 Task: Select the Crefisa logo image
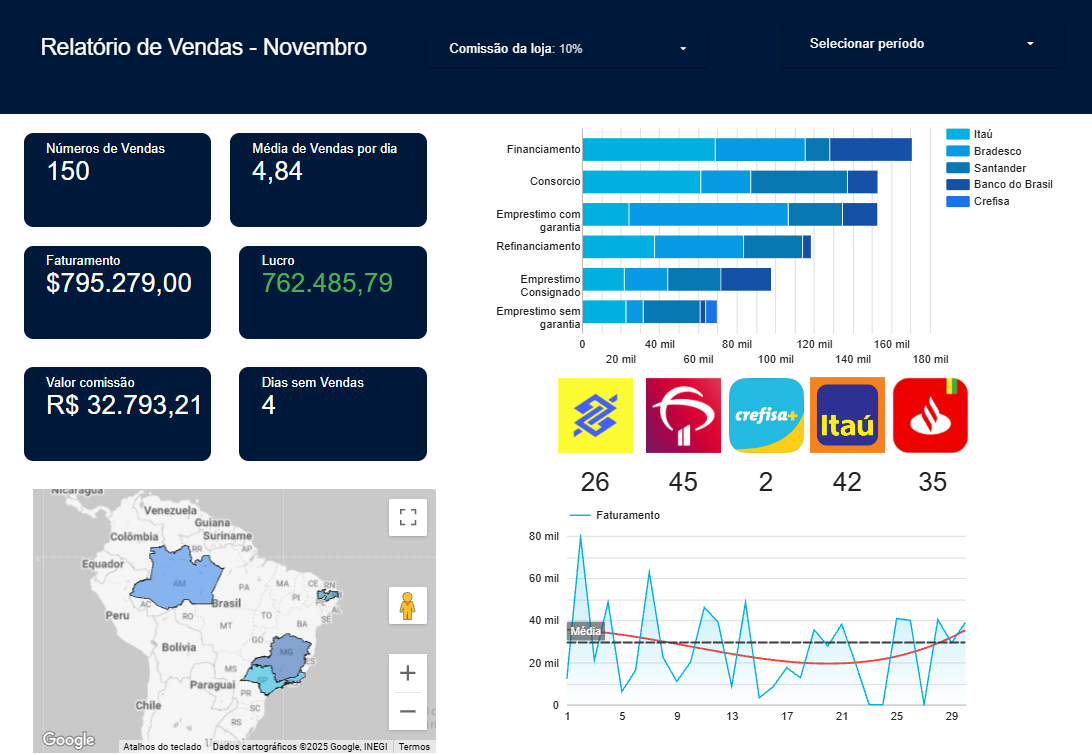pos(766,415)
